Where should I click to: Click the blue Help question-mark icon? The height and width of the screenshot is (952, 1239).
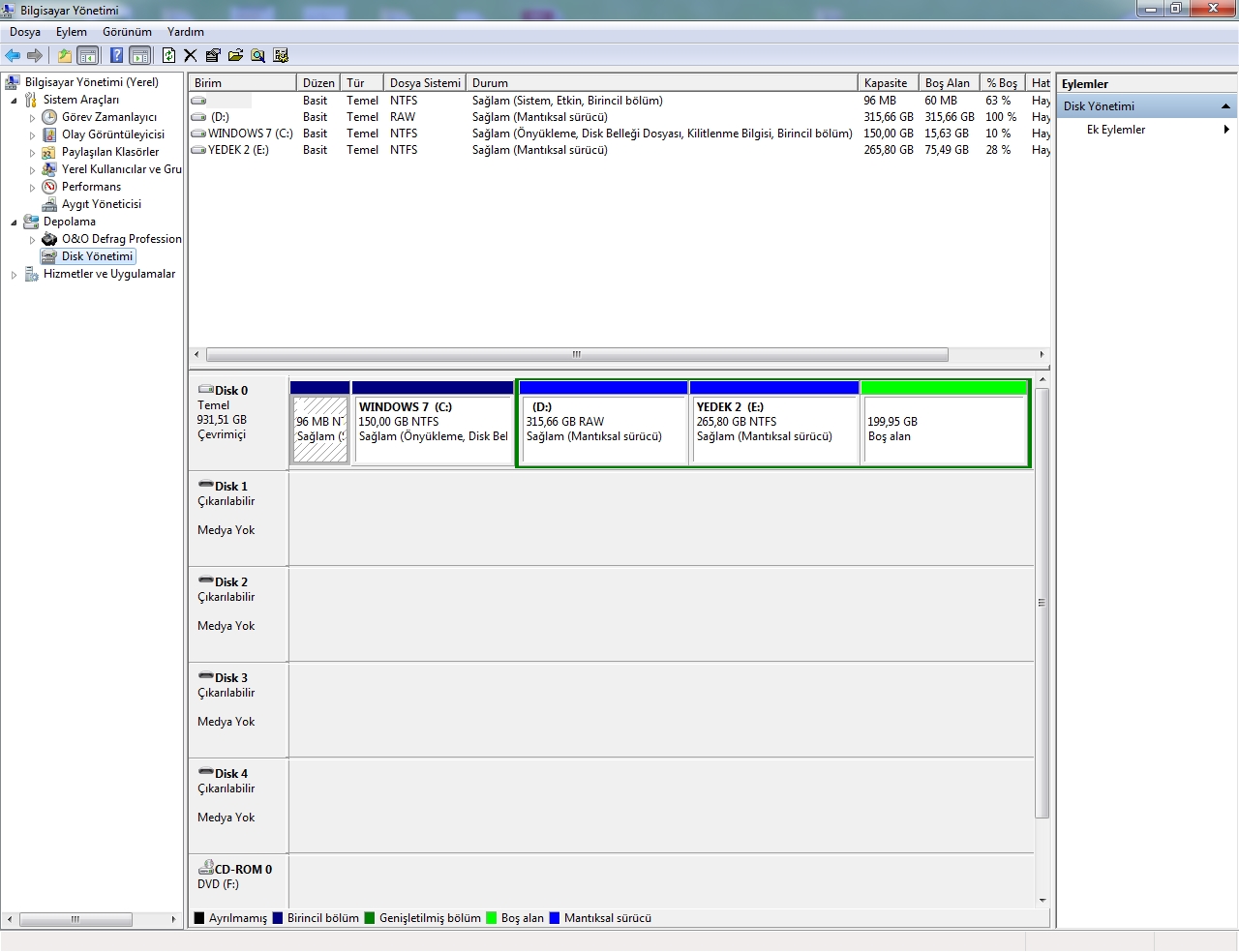tap(116, 55)
